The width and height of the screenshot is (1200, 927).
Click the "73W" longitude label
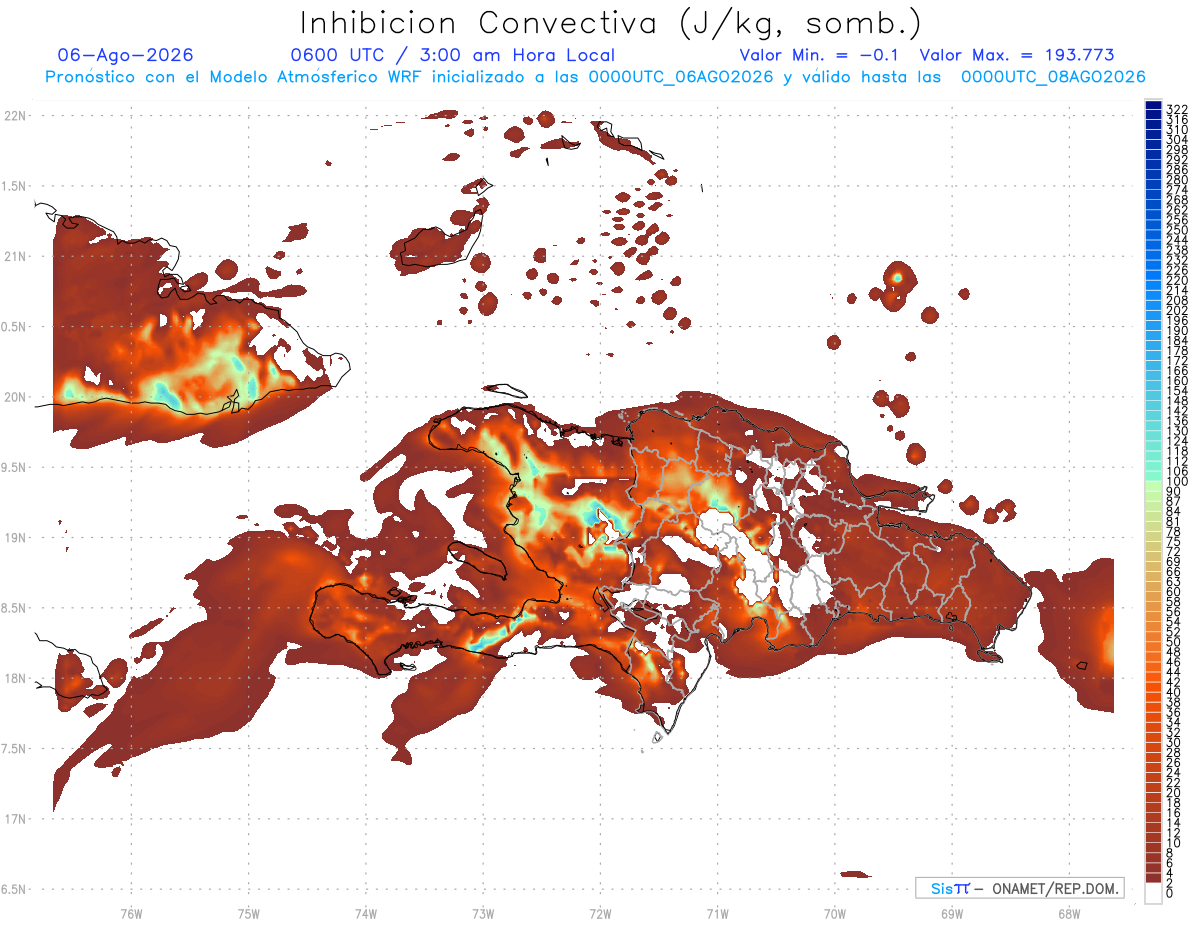tap(483, 913)
